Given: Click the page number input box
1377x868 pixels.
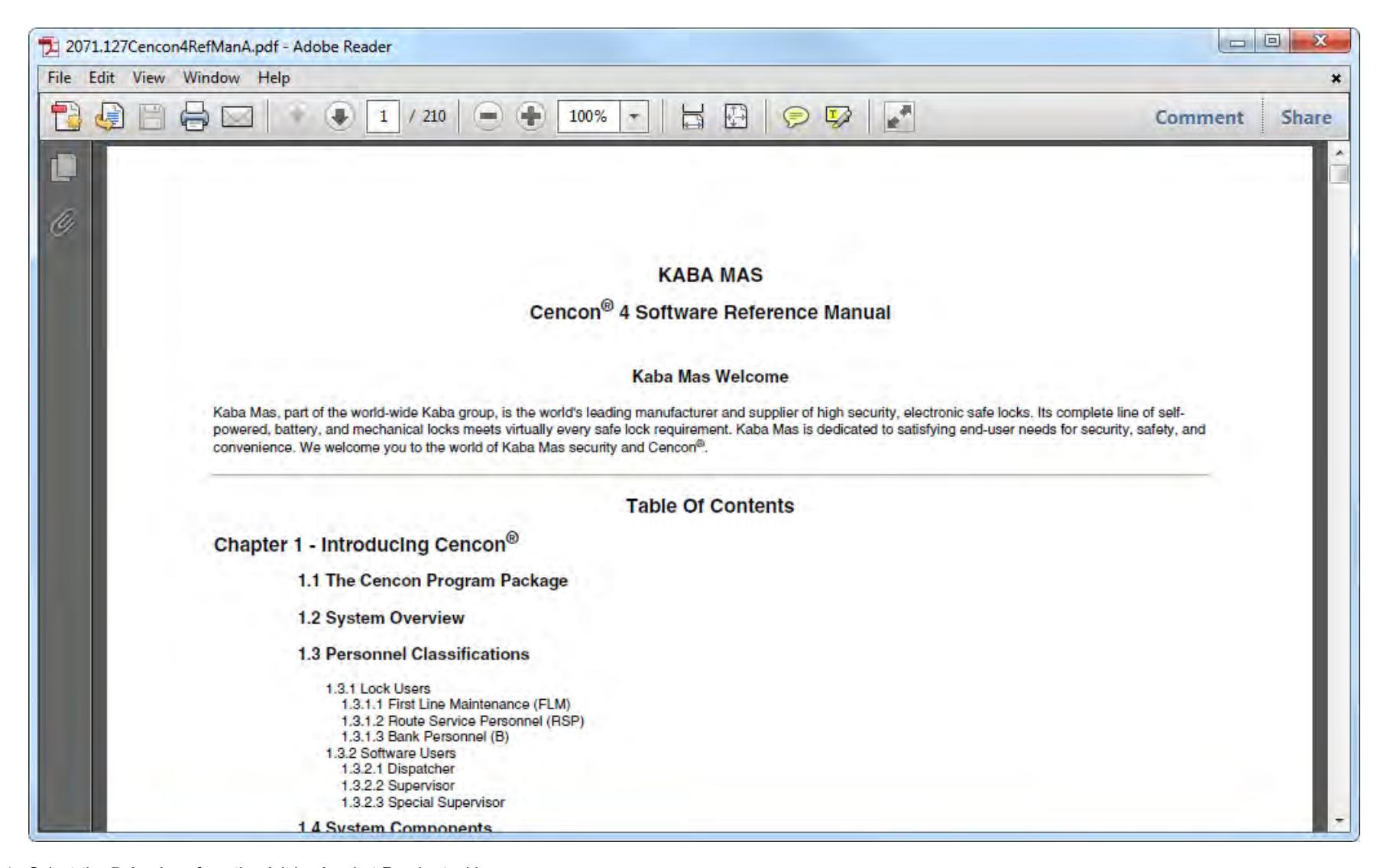Looking at the screenshot, I should (x=384, y=117).
